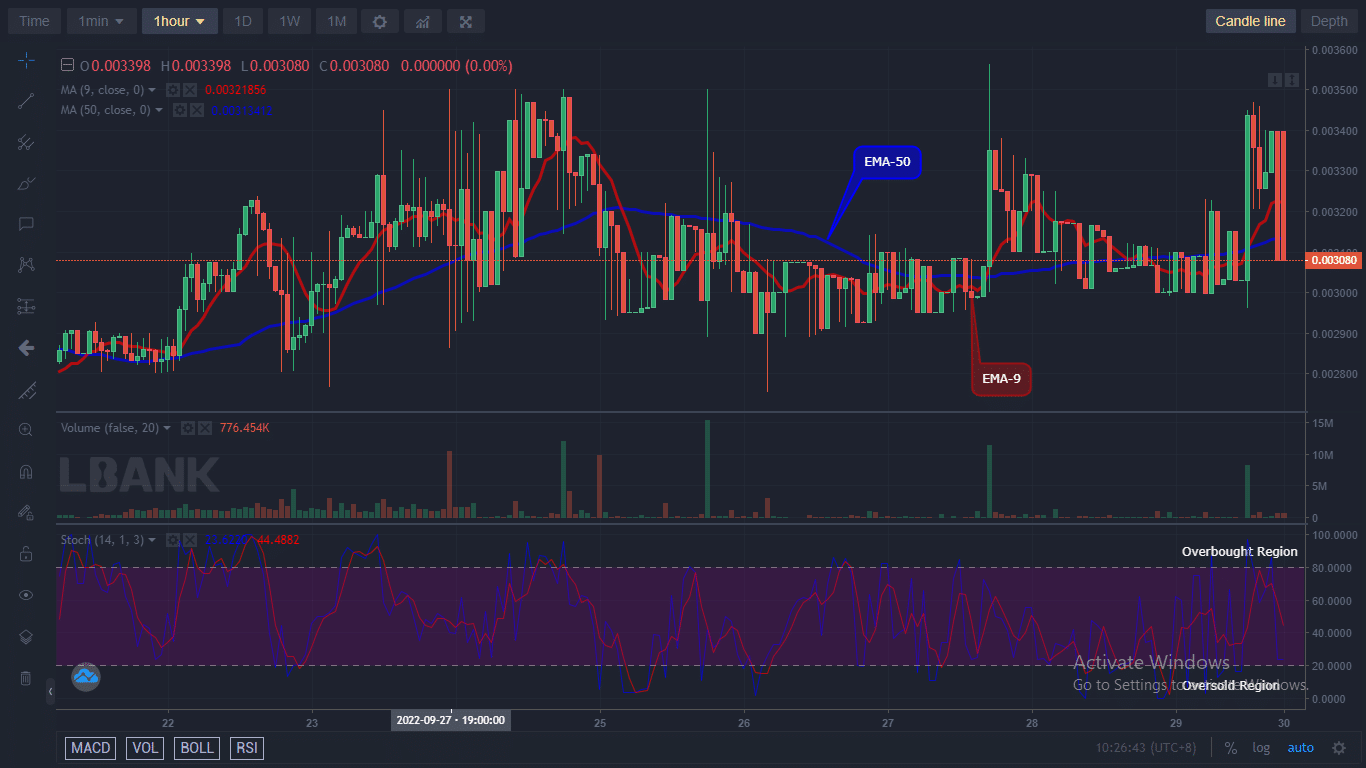This screenshot has height=768, width=1366.
Task: Open the prediction and measurement tools
Action: point(26,306)
